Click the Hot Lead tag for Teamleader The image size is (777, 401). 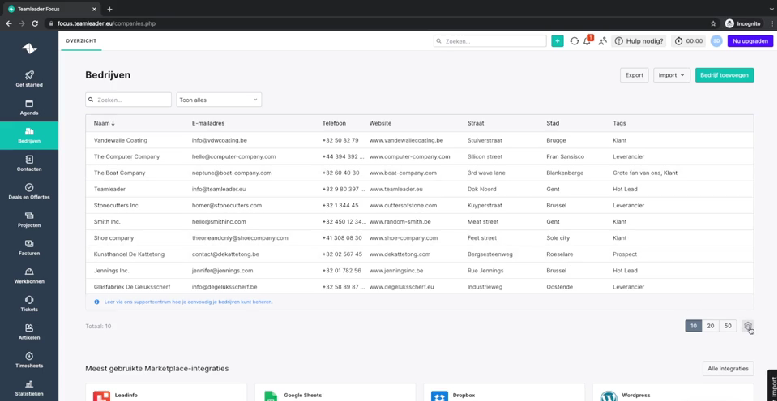[625, 189]
